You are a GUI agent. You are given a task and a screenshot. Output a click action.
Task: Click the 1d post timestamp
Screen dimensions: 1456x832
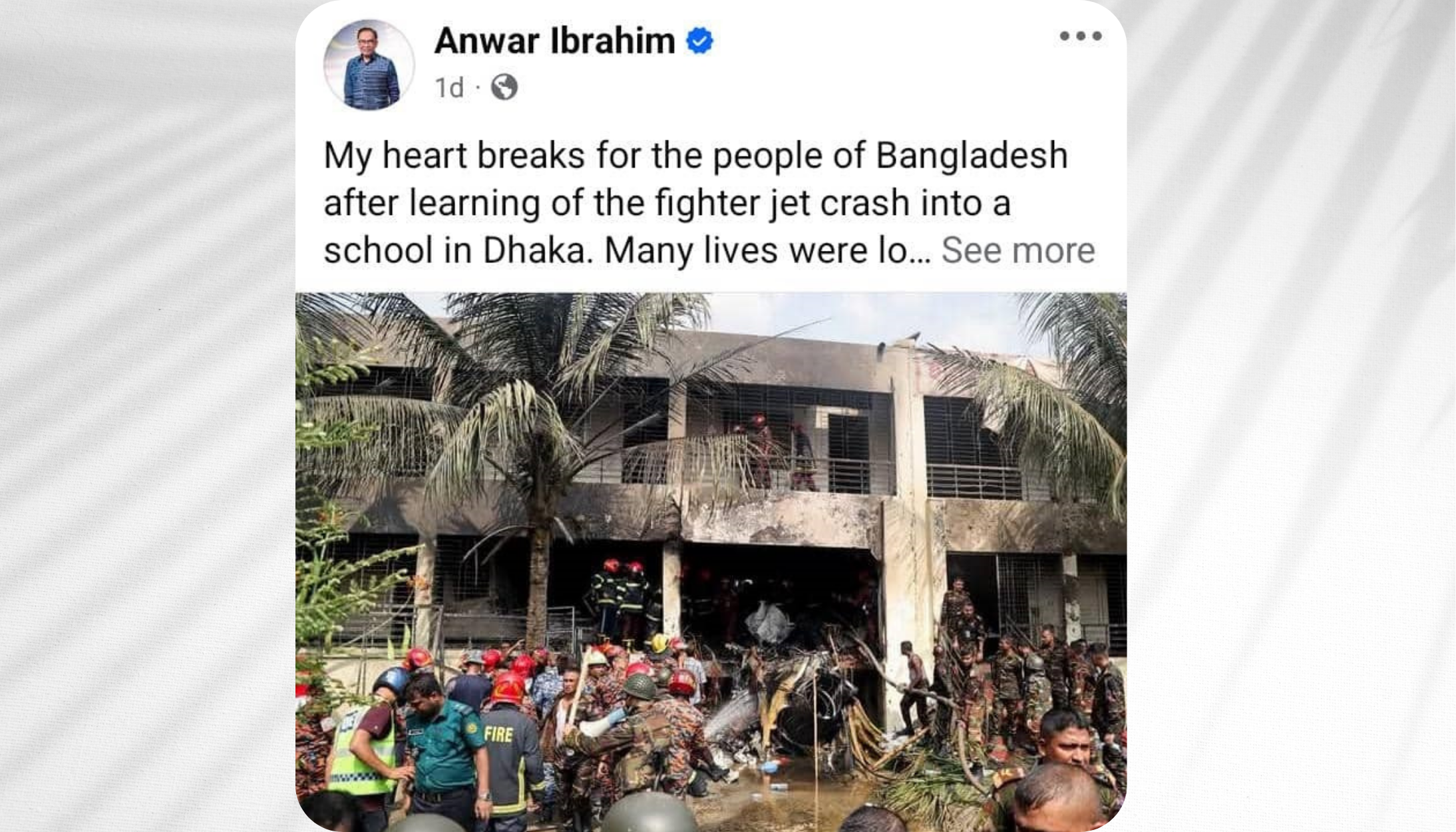[449, 88]
